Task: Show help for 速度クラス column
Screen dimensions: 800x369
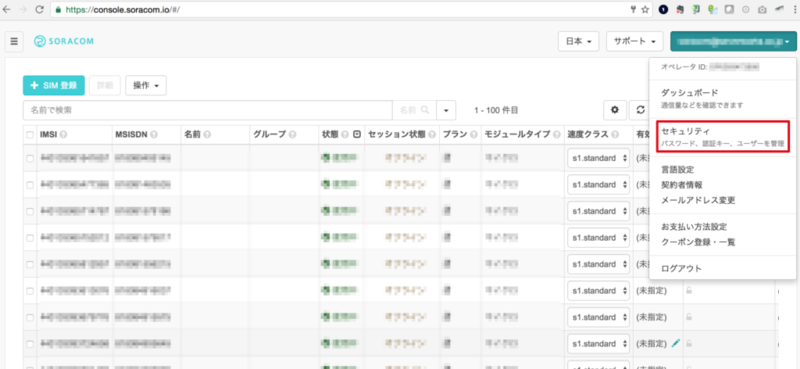Action: (x=615, y=135)
